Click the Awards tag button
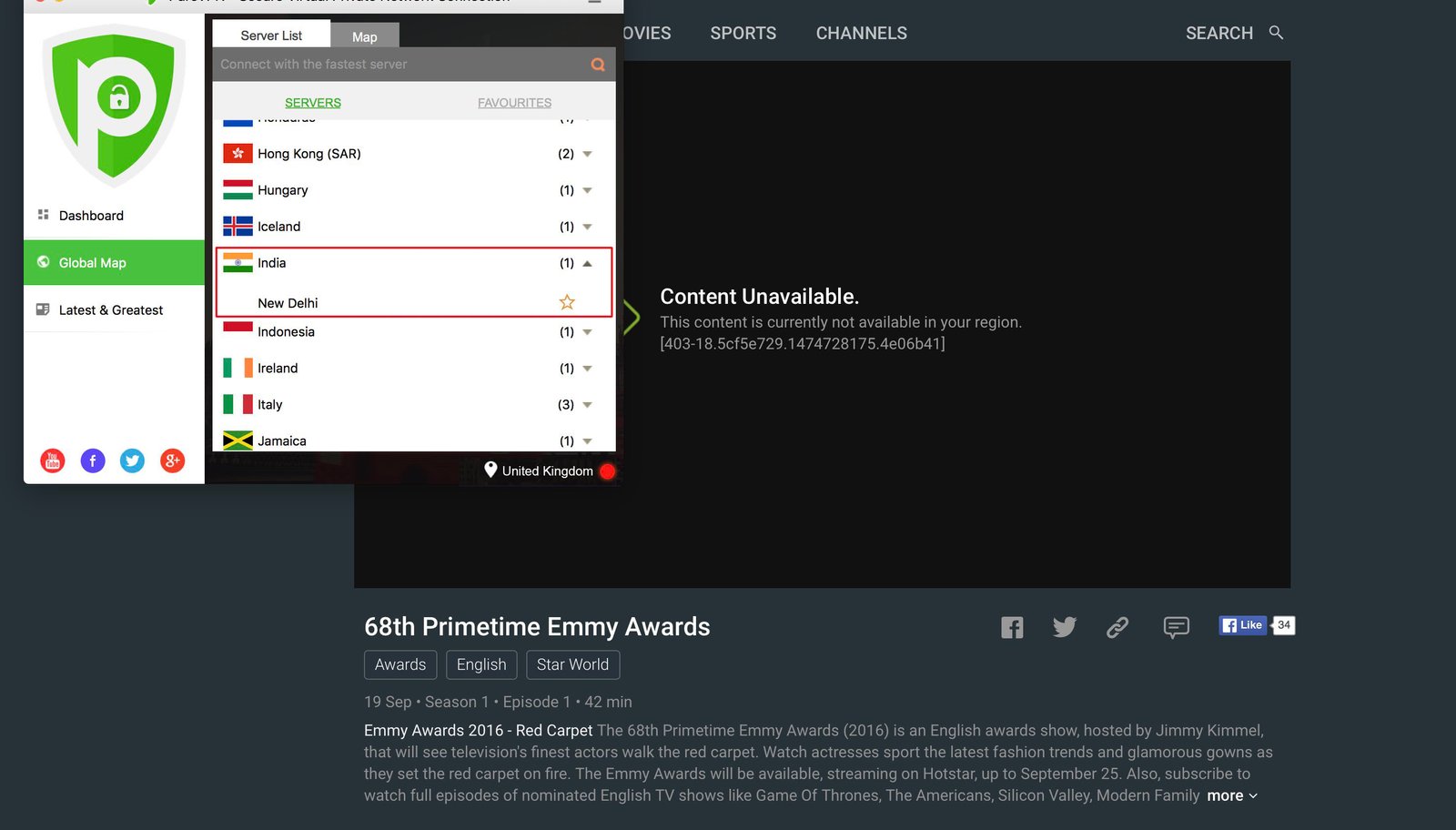 coord(400,664)
